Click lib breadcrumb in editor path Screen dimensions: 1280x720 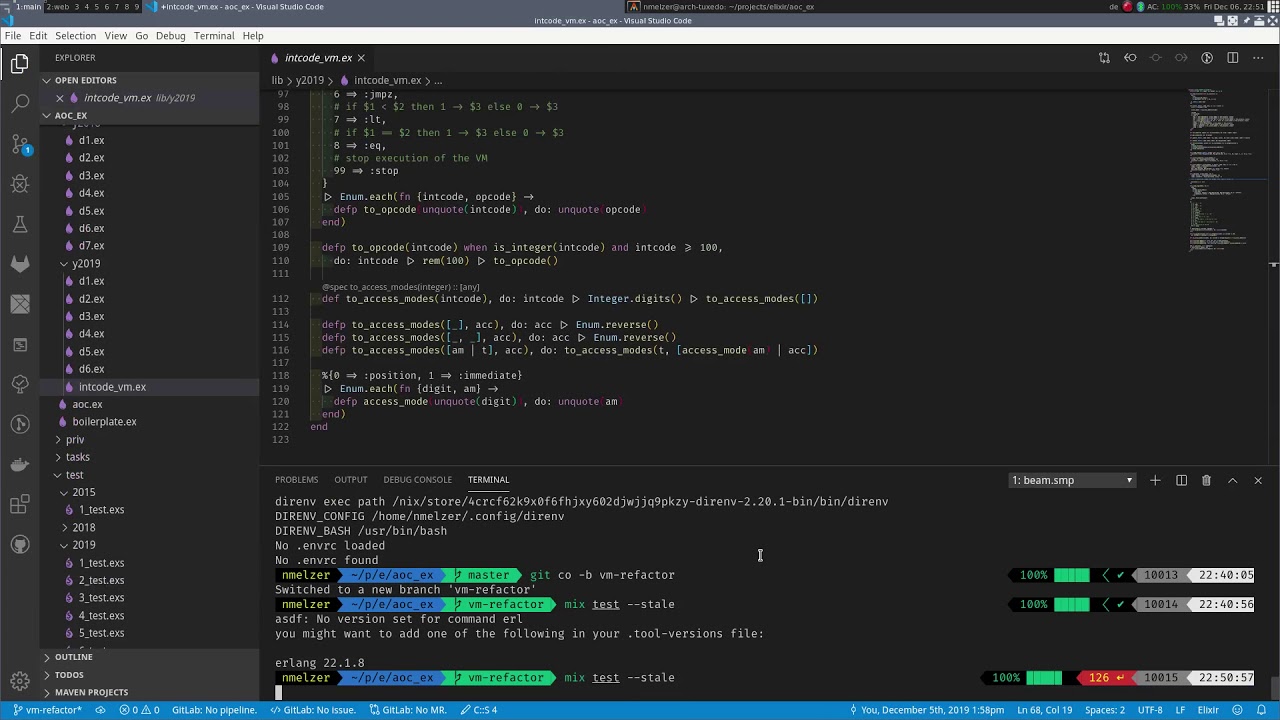tap(277, 80)
